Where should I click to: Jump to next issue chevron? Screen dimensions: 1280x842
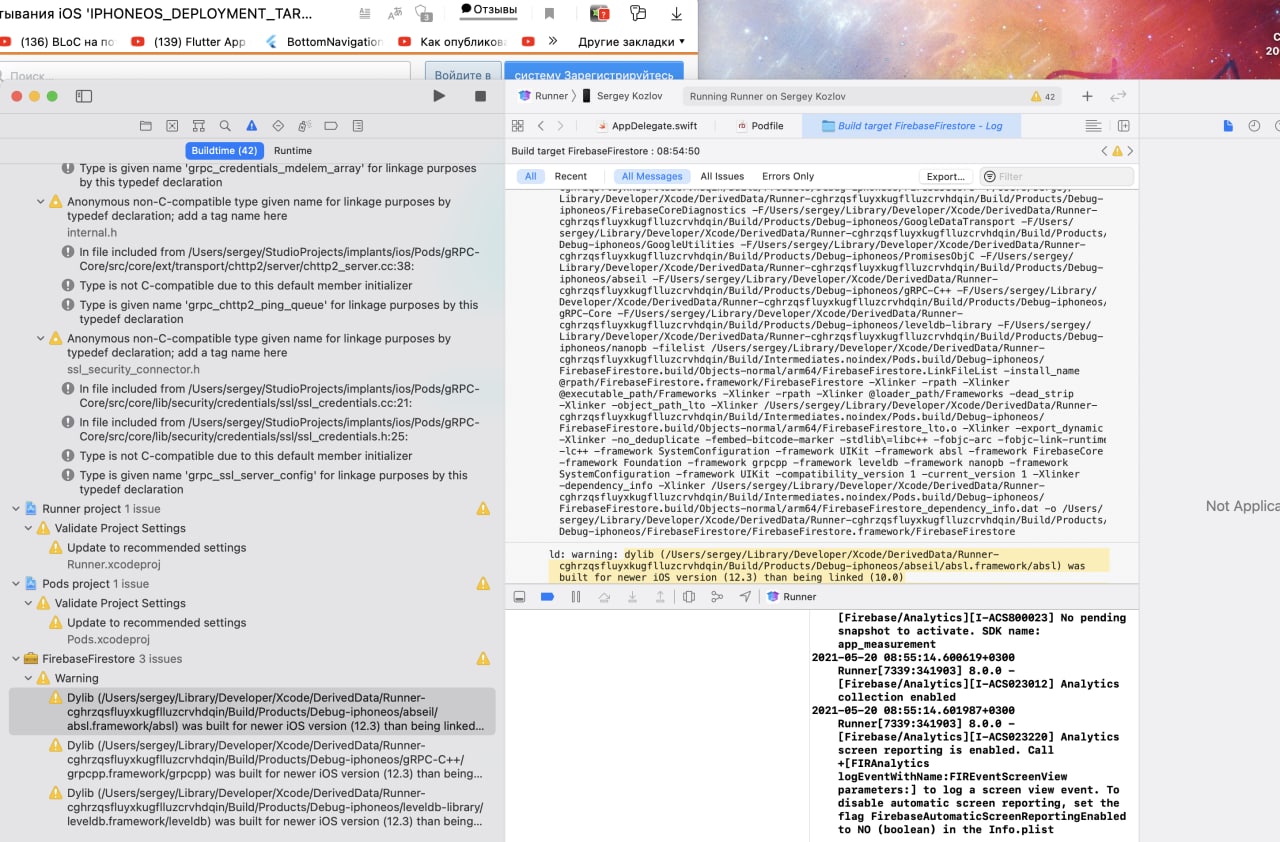(x=1130, y=151)
